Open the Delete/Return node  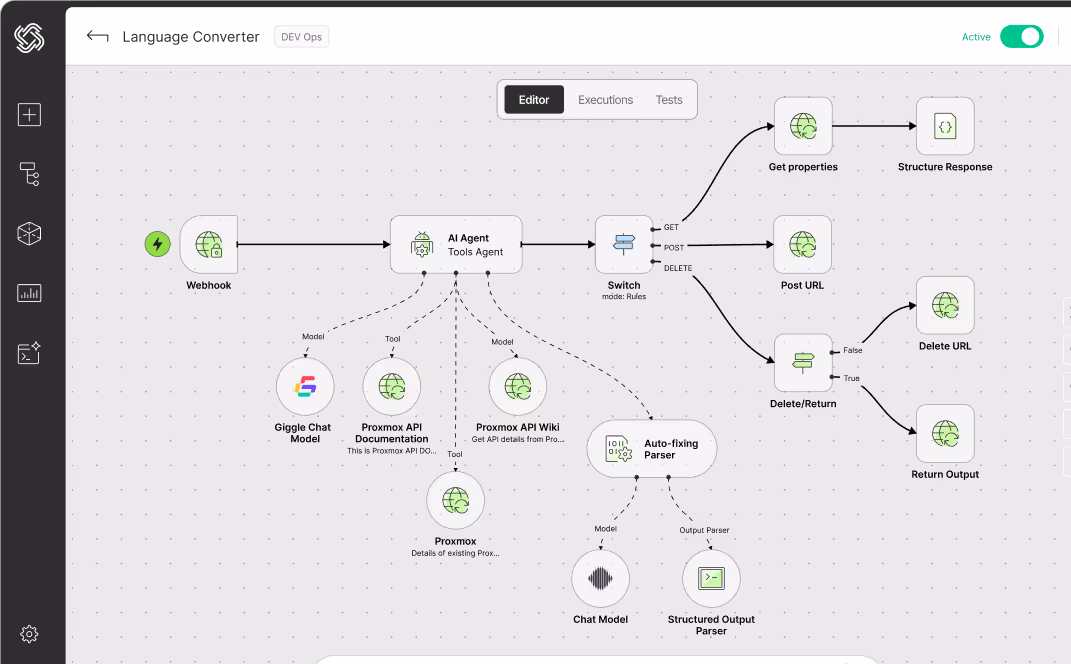point(802,363)
